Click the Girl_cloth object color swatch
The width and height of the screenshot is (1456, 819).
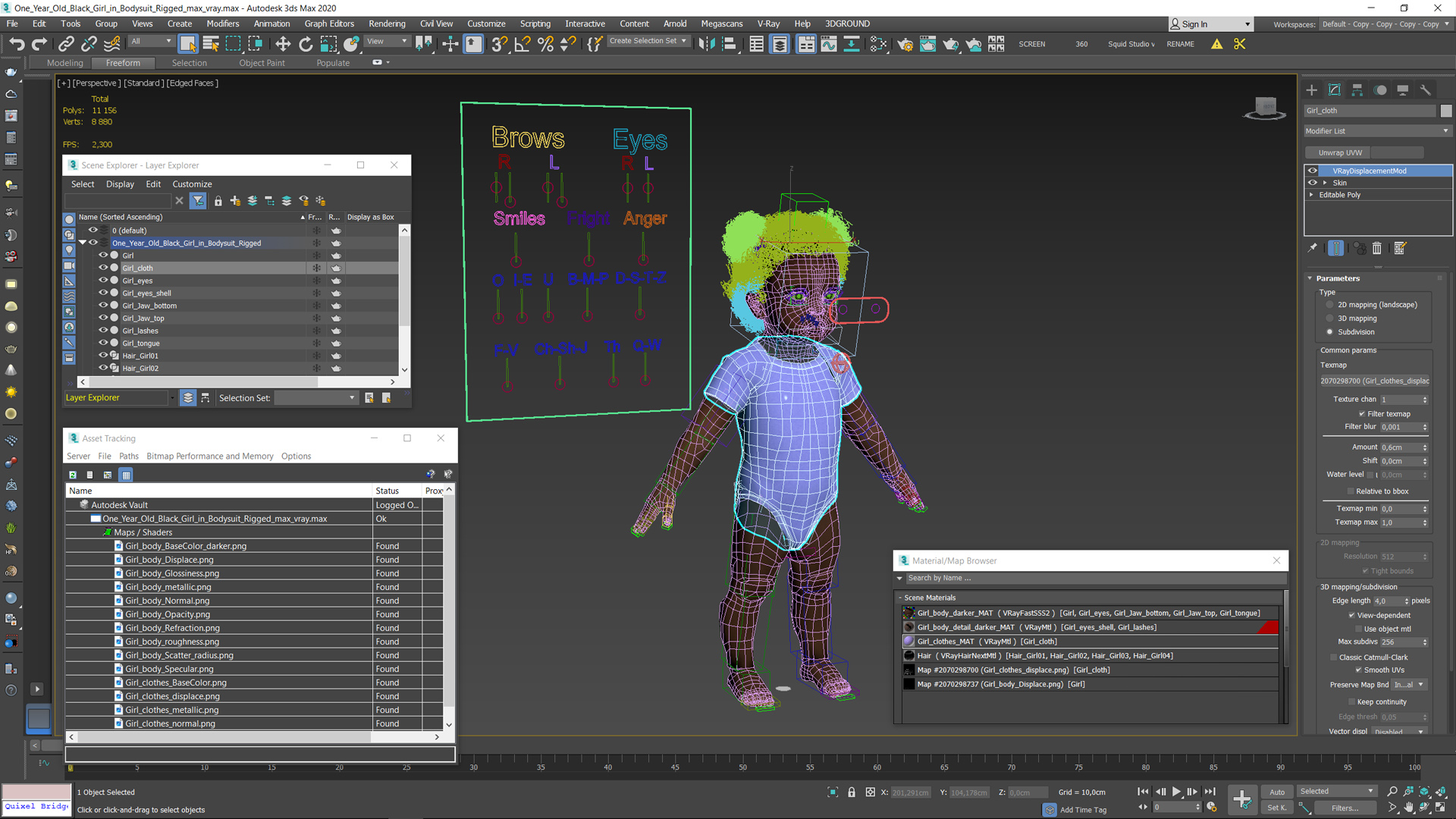[1446, 111]
